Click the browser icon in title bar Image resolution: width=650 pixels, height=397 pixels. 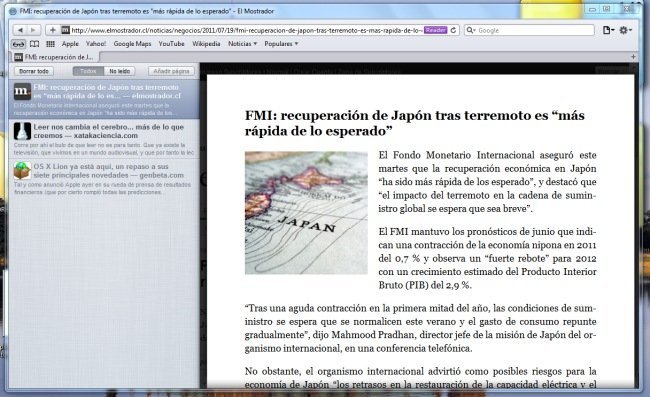pyautogui.click(x=13, y=11)
